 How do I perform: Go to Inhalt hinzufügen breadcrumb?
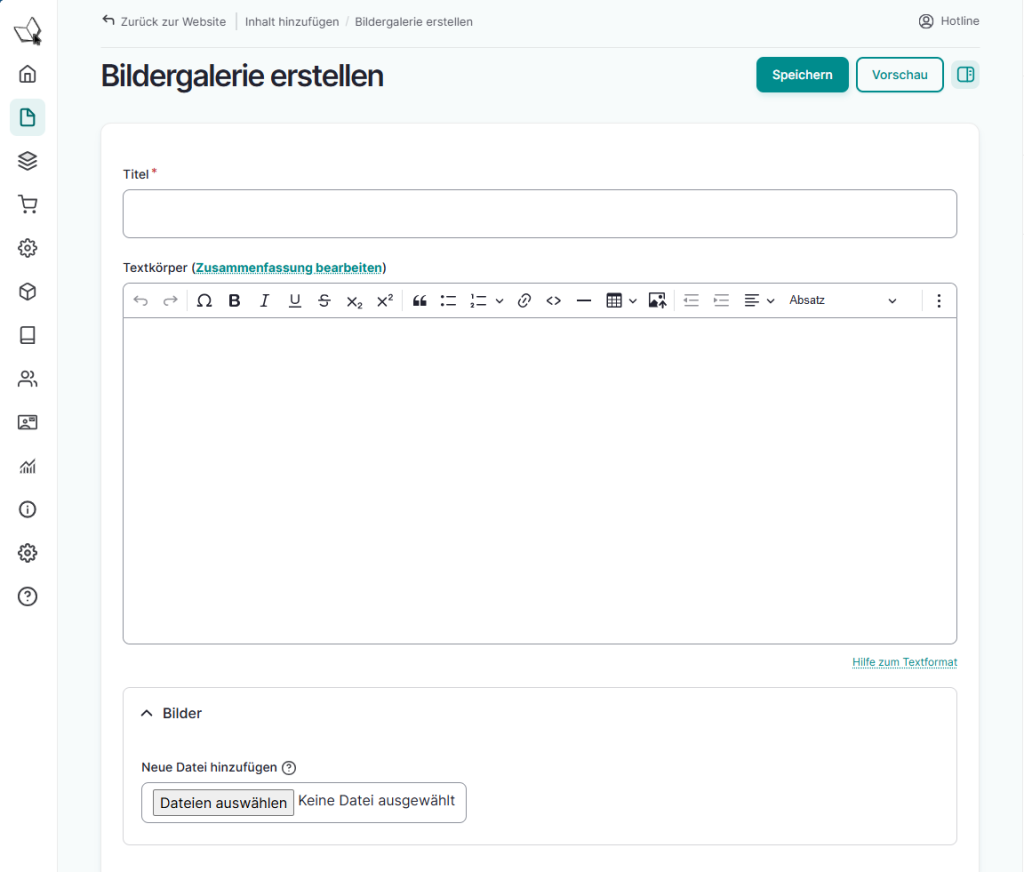(x=292, y=21)
